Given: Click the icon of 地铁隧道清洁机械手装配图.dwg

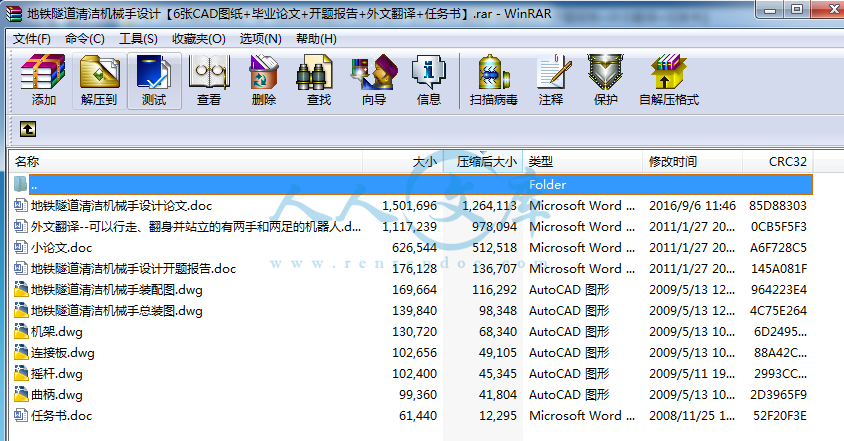Looking at the screenshot, I should pos(20,289).
